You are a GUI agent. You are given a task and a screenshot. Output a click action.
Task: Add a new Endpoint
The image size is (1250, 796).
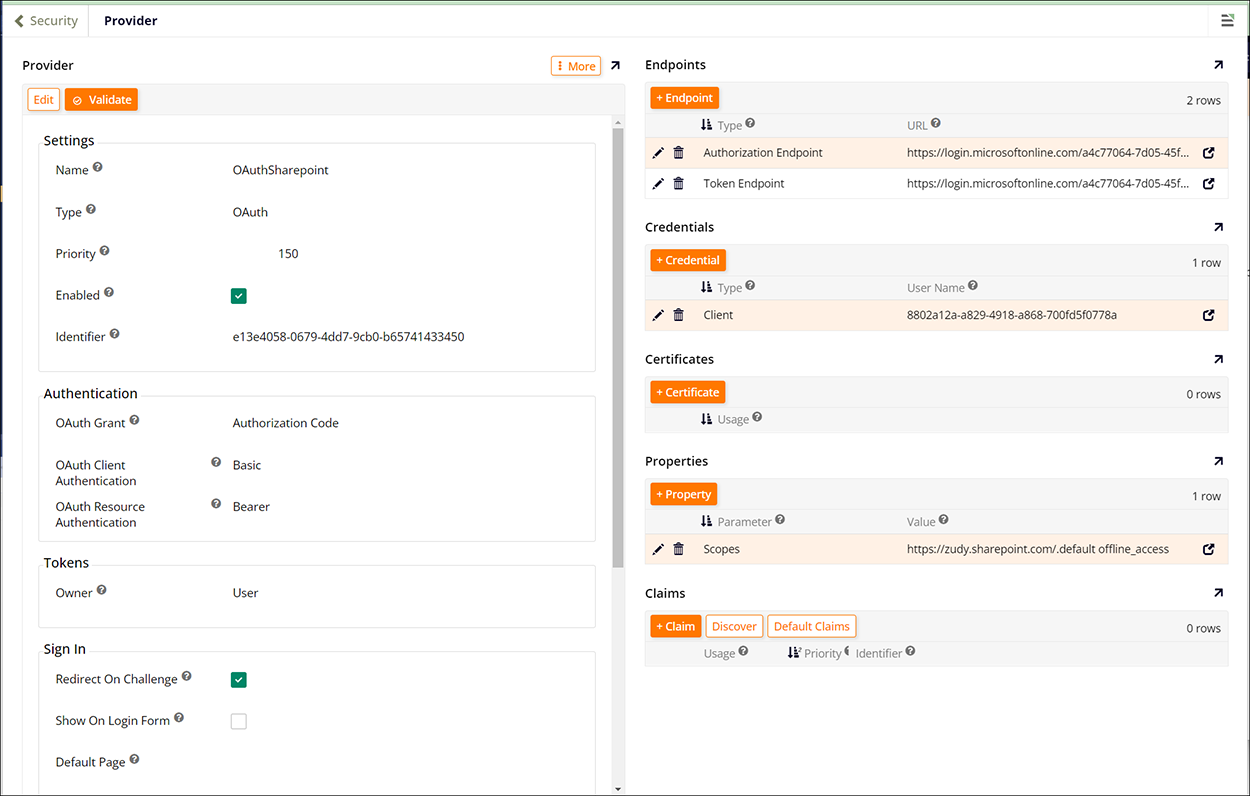pos(684,97)
